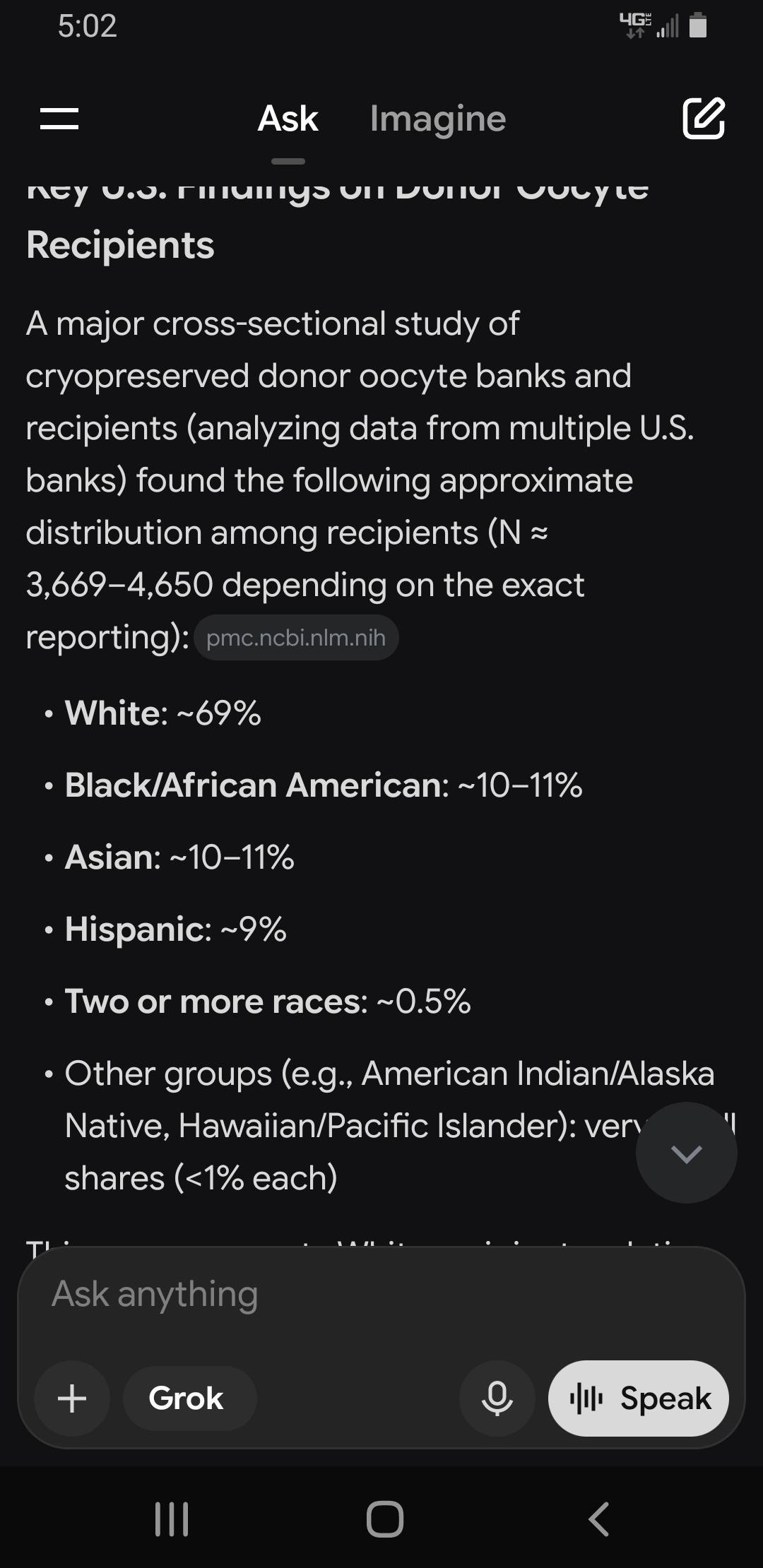Tap Android home button
763x1568 pixels.
385,1519
